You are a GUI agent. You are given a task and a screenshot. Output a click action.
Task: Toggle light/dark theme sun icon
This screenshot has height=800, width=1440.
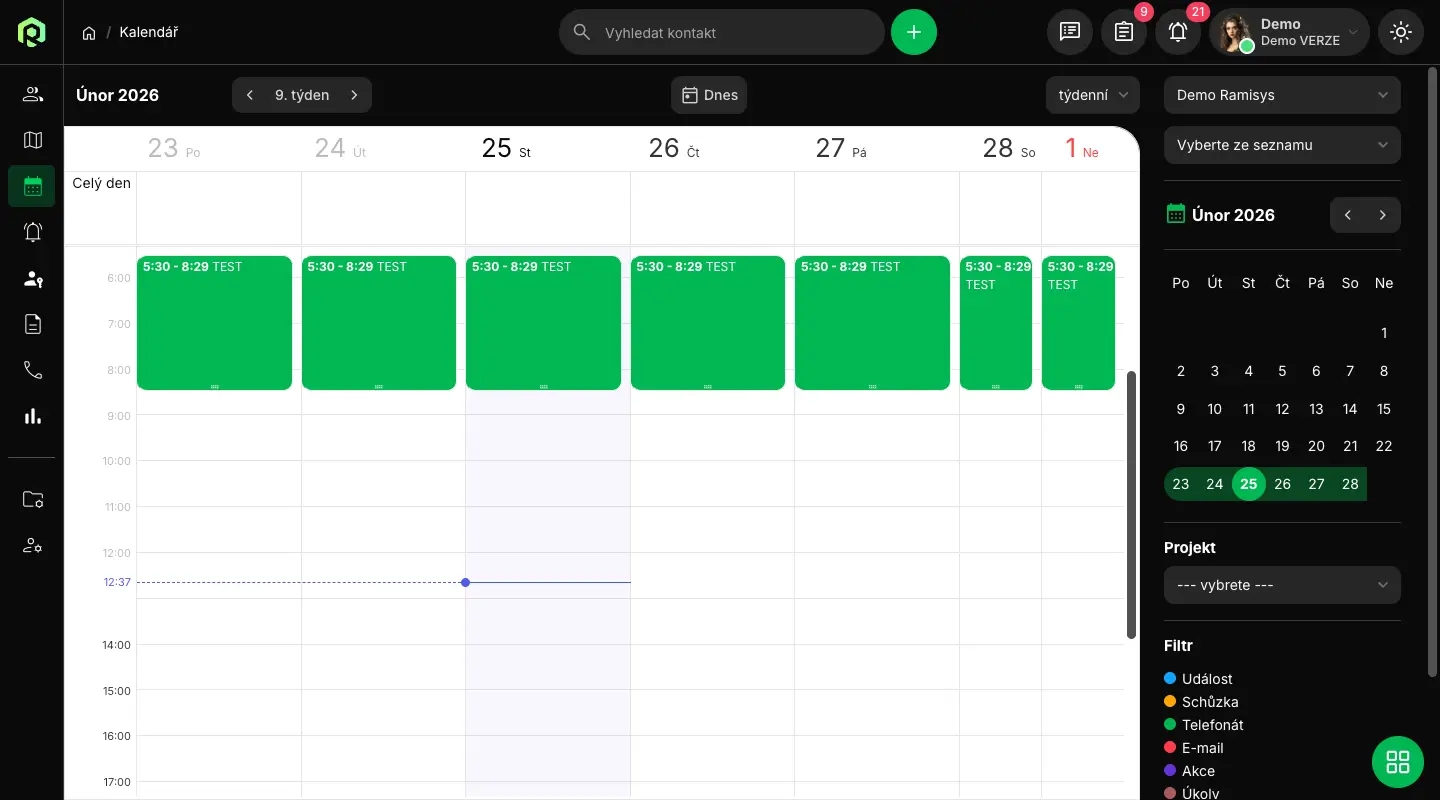(1401, 32)
